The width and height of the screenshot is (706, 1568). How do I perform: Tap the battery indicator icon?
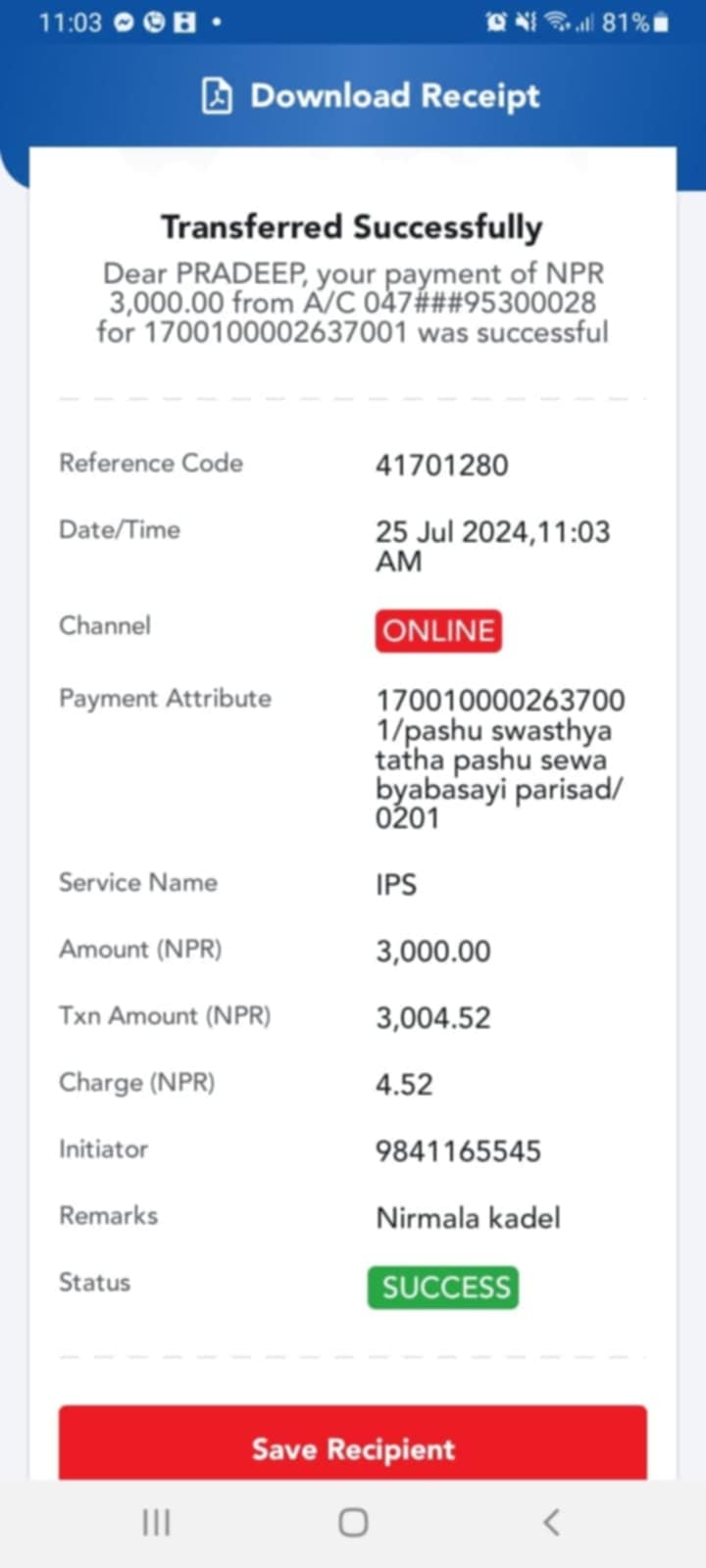coord(662,23)
